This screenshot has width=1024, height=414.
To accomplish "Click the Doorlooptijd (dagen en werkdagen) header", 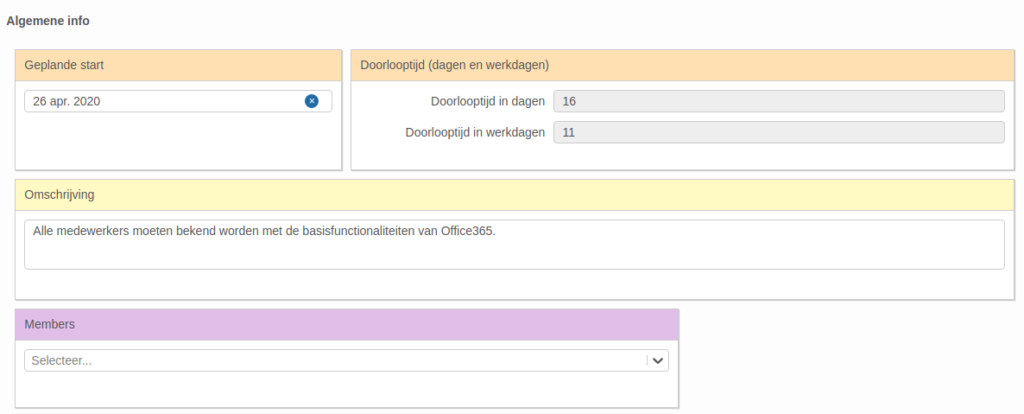I will tap(682, 65).
